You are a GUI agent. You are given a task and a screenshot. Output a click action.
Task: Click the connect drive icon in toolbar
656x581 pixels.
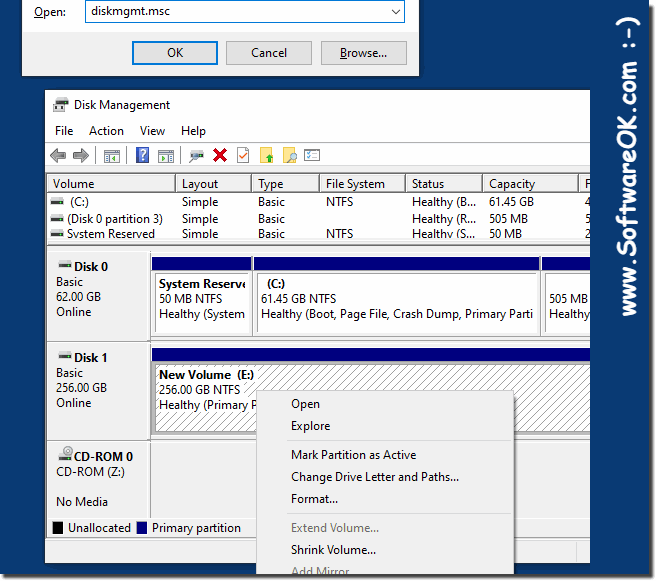point(196,156)
